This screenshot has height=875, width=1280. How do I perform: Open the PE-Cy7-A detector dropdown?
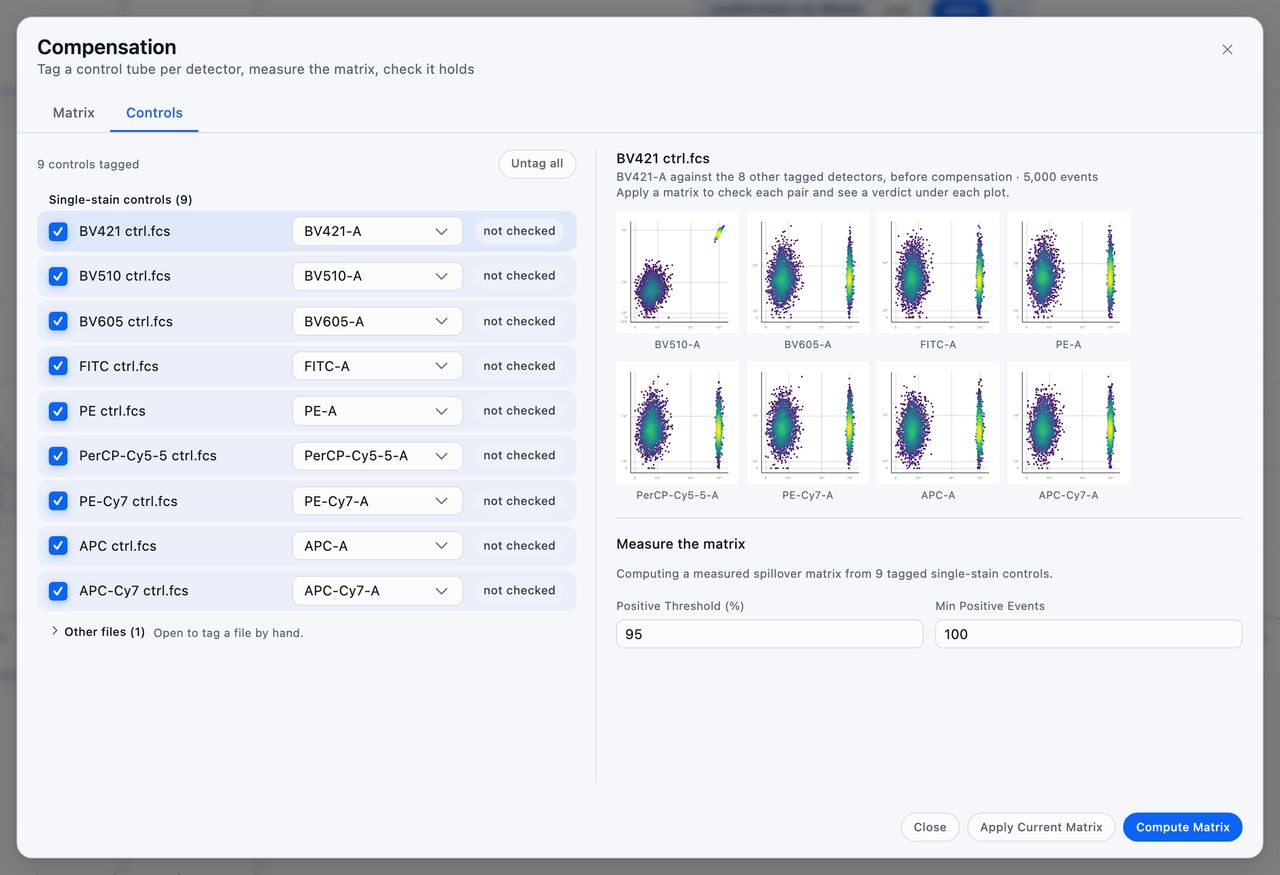(377, 501)
